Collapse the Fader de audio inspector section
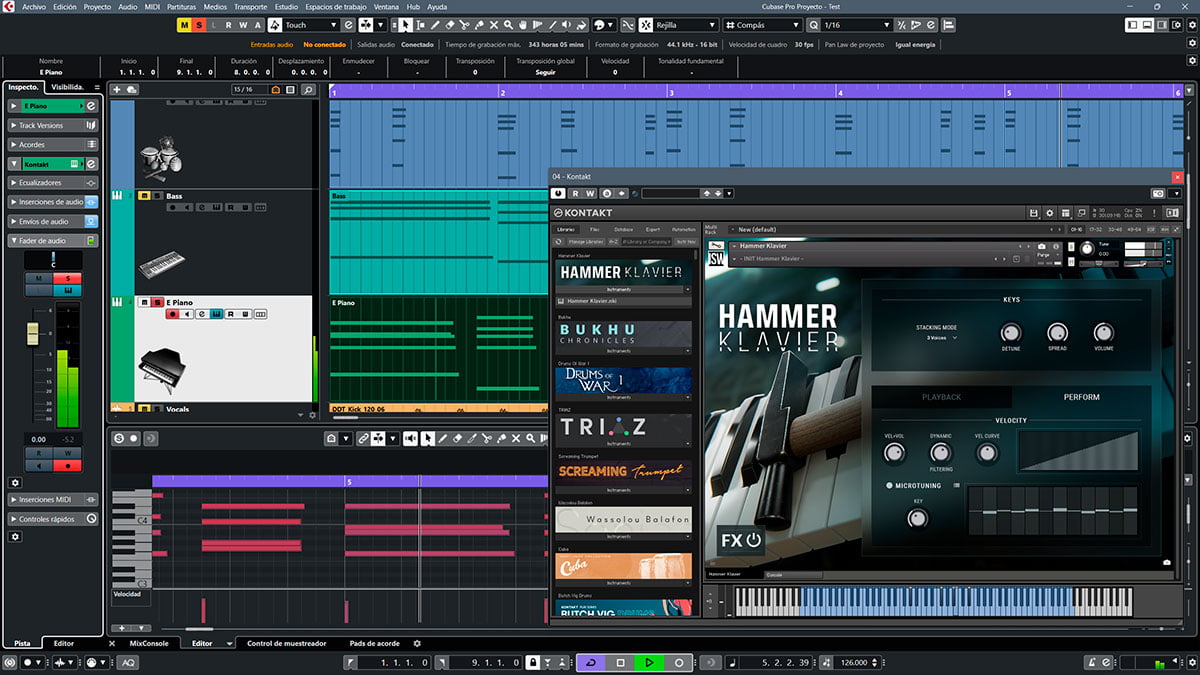This screenshot has height=675, width=1200. coord(53,241)
